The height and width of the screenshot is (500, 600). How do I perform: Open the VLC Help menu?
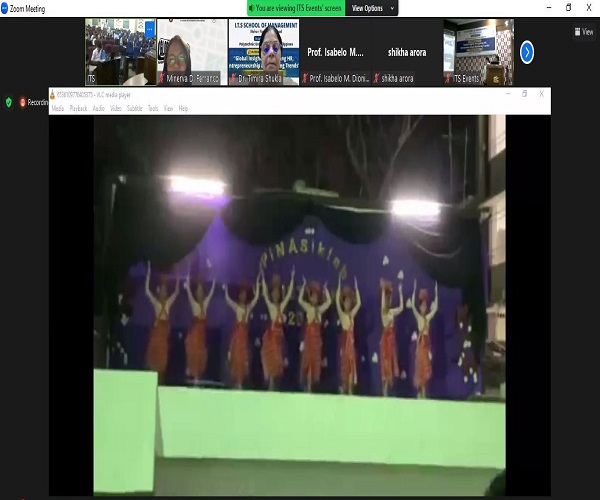coord(183,109)
